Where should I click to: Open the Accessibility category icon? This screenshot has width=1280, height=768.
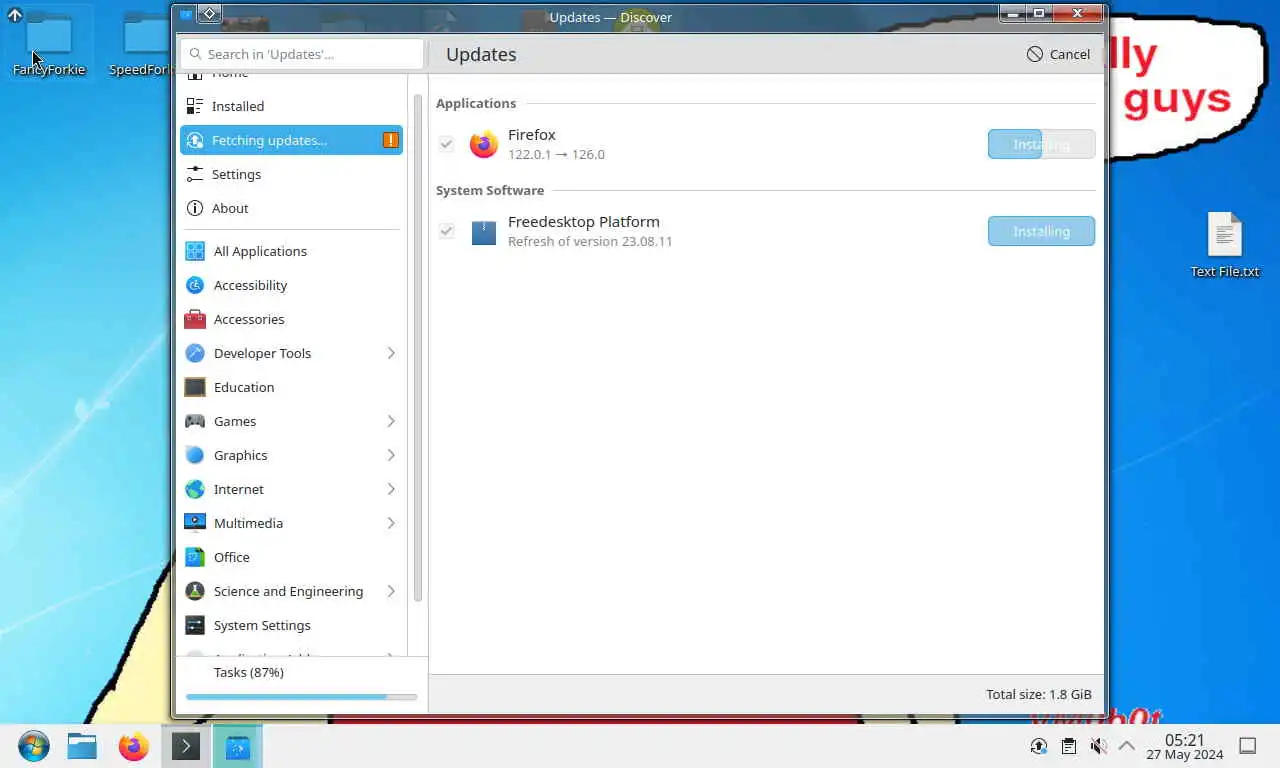(195, 285)
